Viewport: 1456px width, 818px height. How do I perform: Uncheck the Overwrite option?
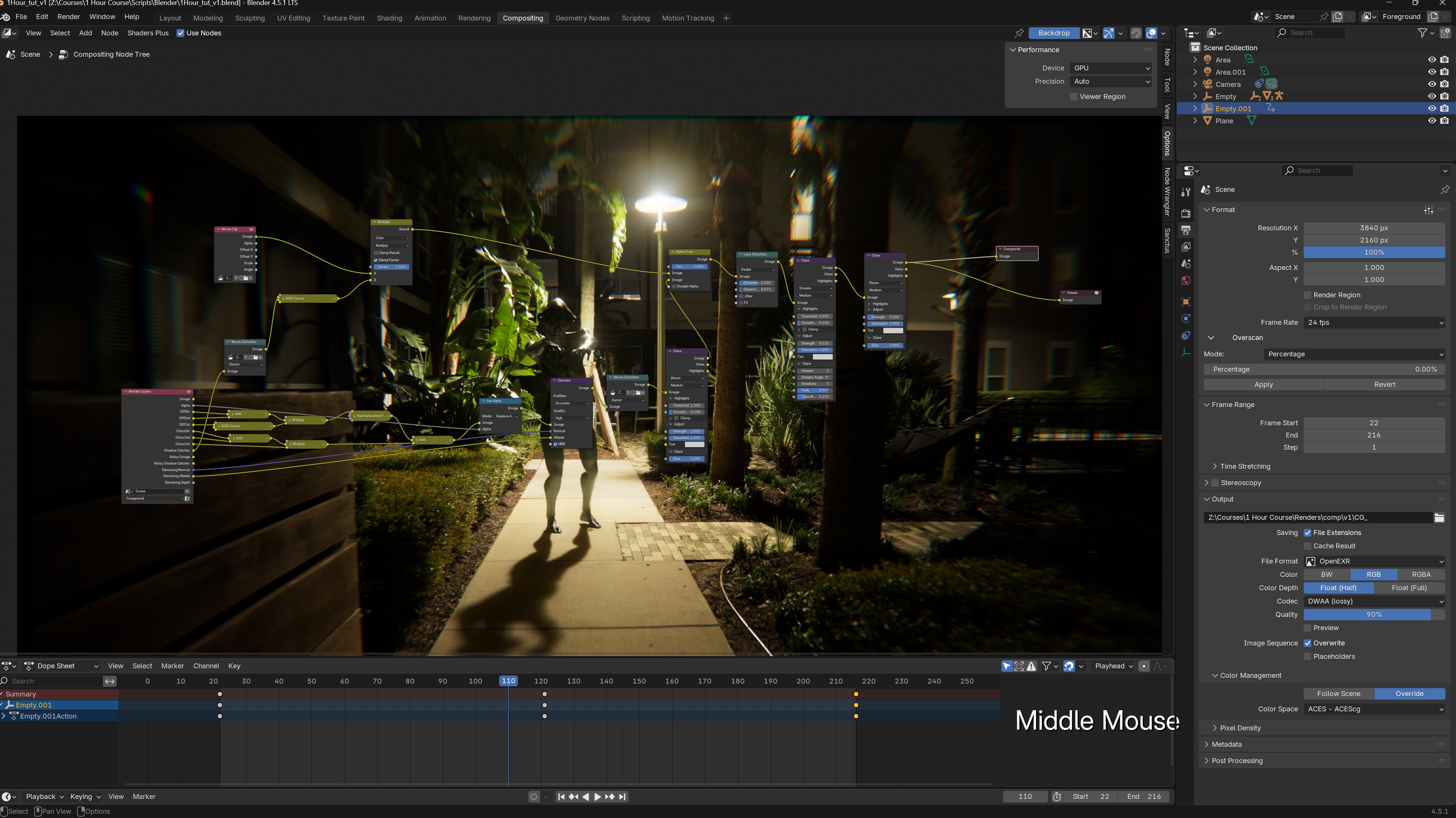[1308, 643]
